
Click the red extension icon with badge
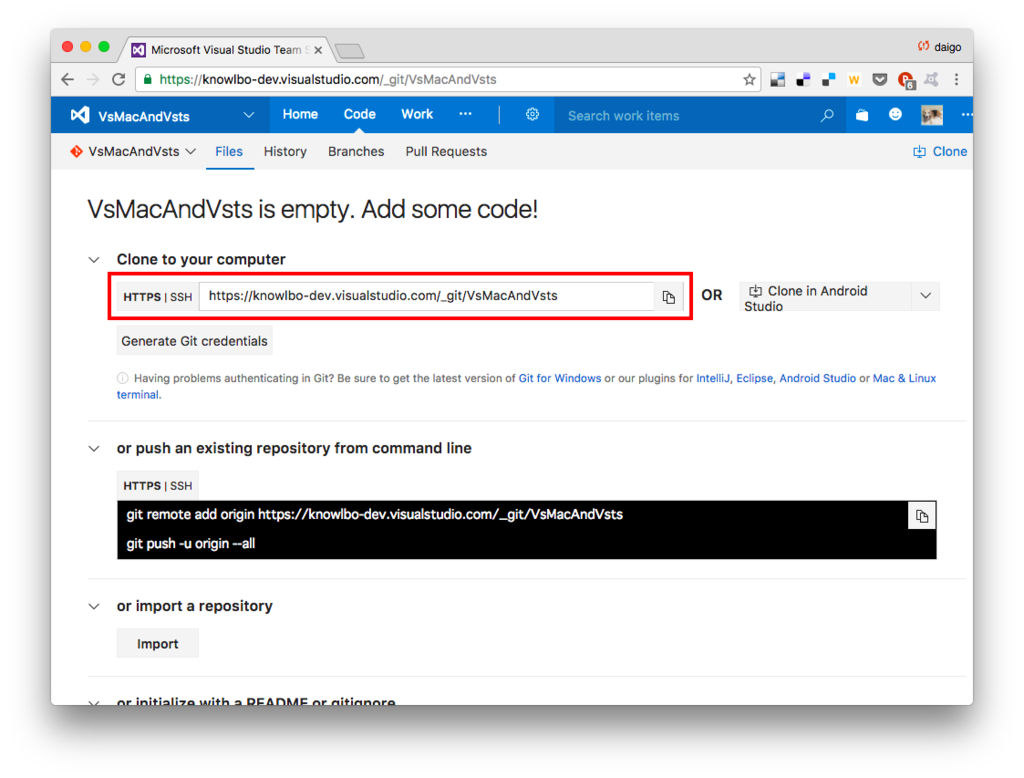(x=906, y=80)
